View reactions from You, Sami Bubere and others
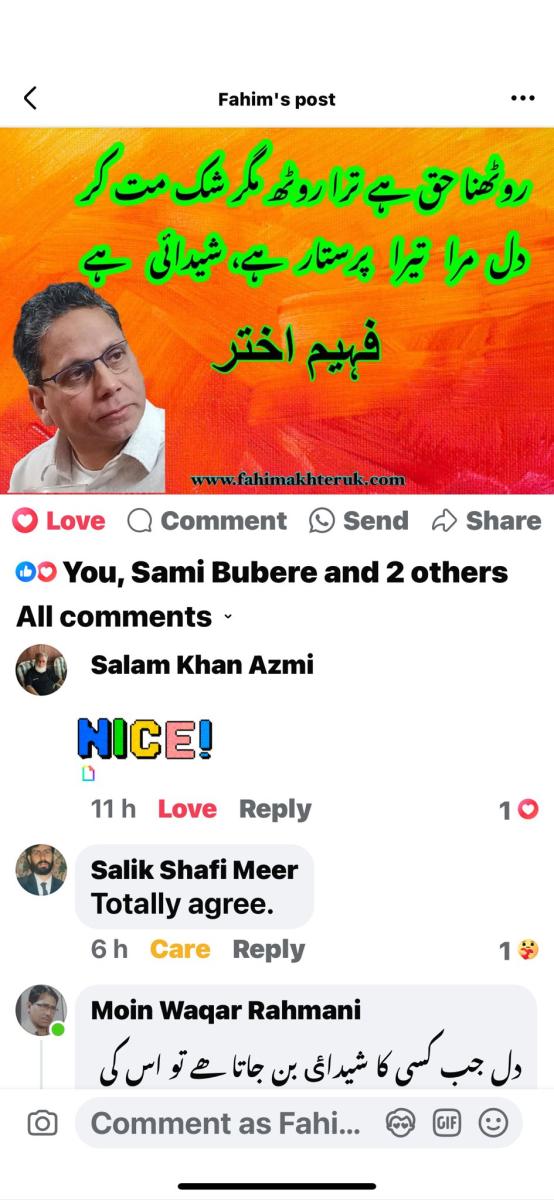This screenshot has height=1200, width=554. (x=262, y=572)
